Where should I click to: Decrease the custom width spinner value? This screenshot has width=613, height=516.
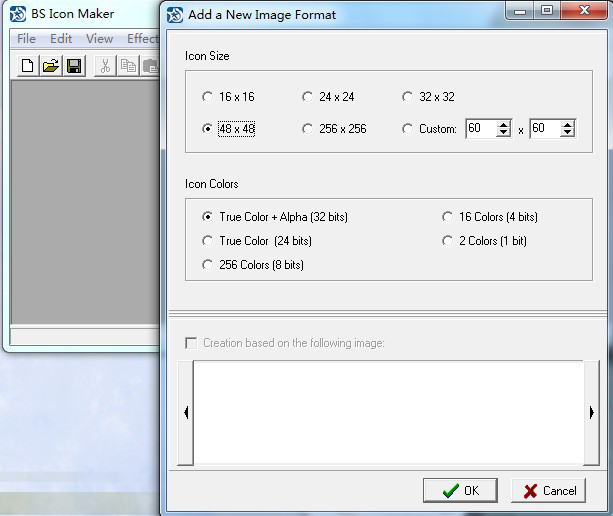[x=503, y=133]
